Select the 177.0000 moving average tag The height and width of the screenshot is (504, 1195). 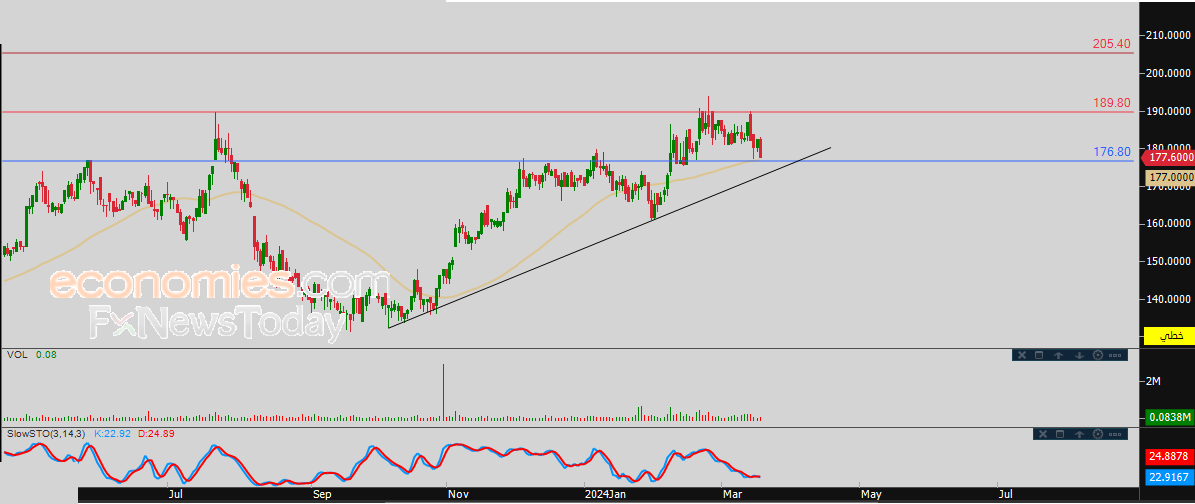1170,177
